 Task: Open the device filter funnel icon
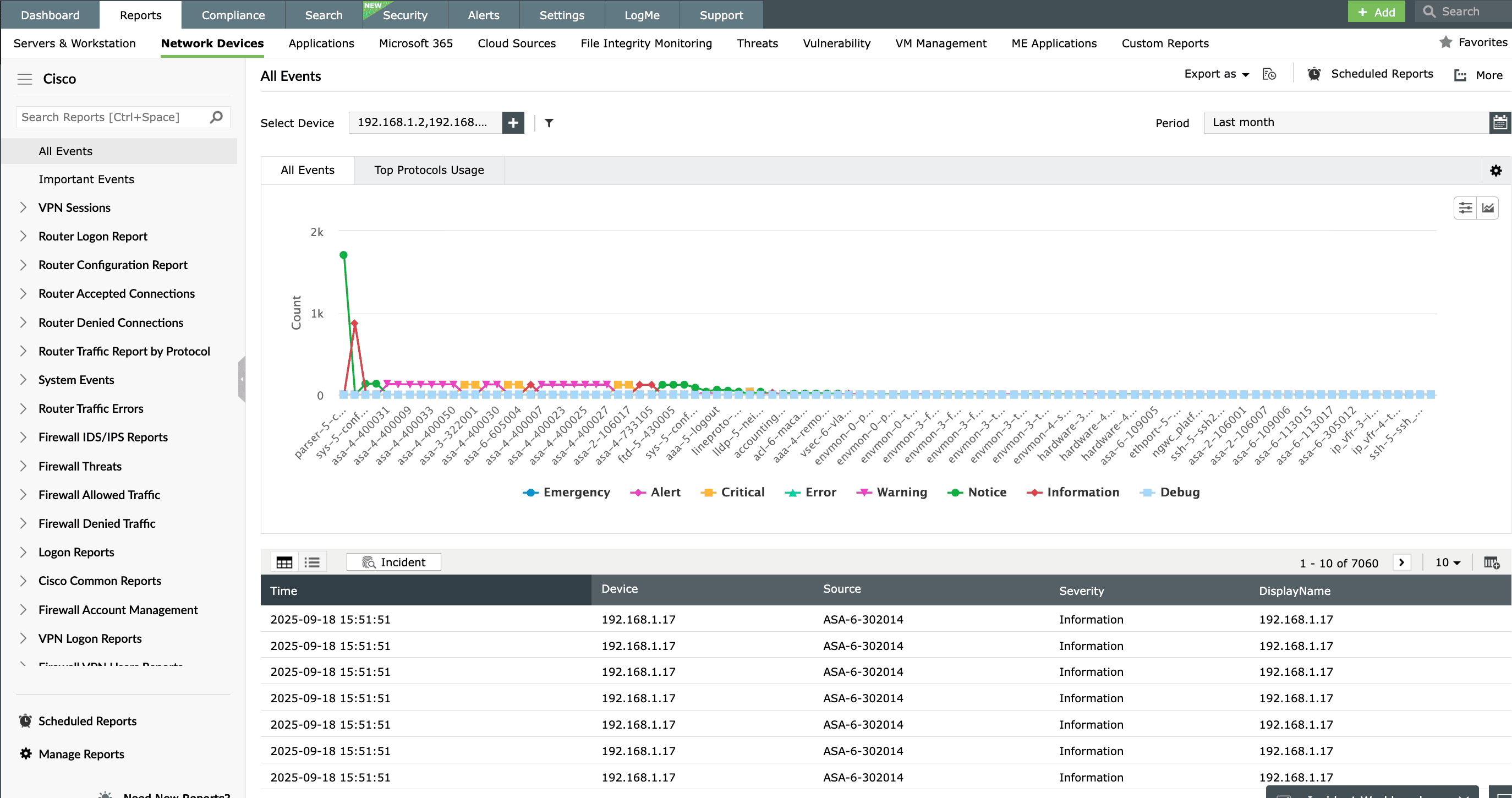click(x=549, y=123)
